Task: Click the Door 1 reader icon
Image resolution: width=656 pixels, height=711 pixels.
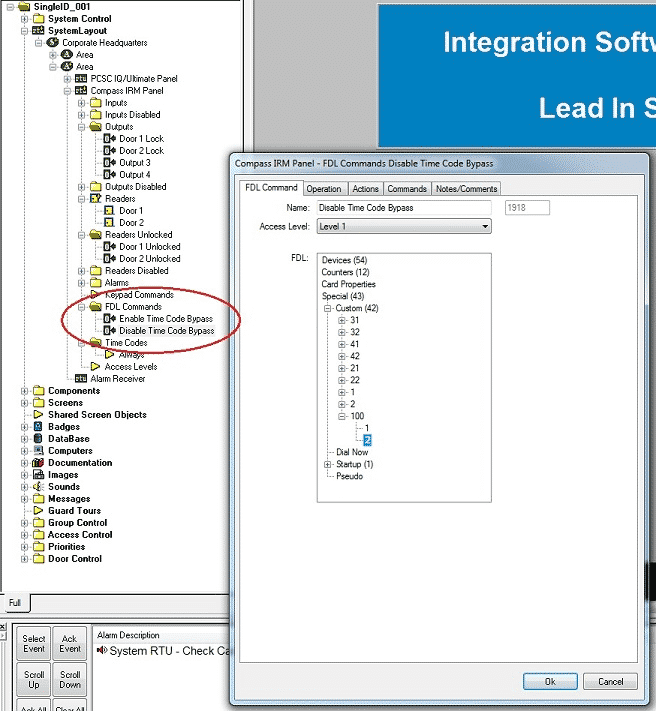Action: [109, 211]
